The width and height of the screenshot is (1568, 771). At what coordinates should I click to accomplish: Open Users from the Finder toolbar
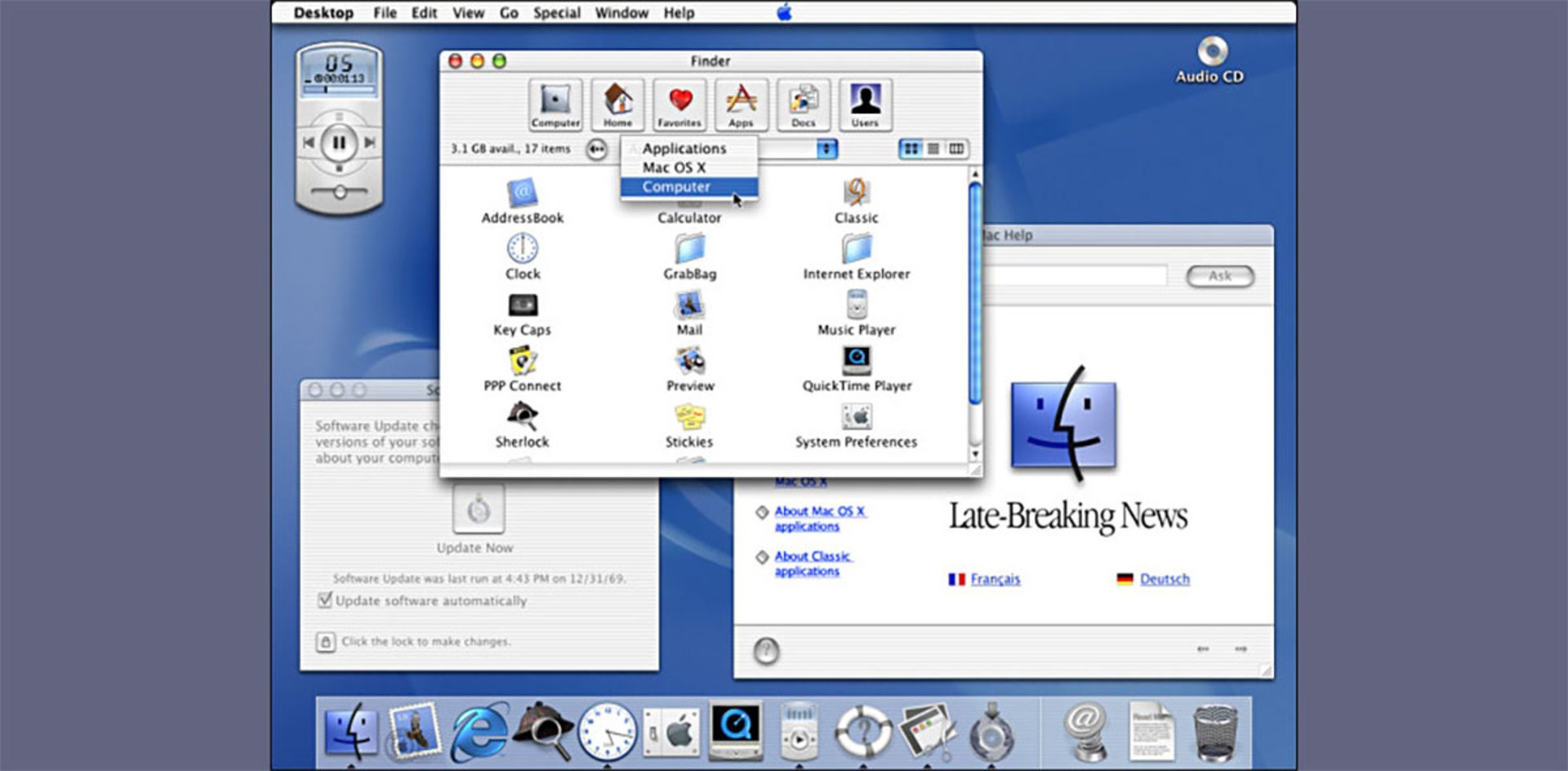pos(866,105)
